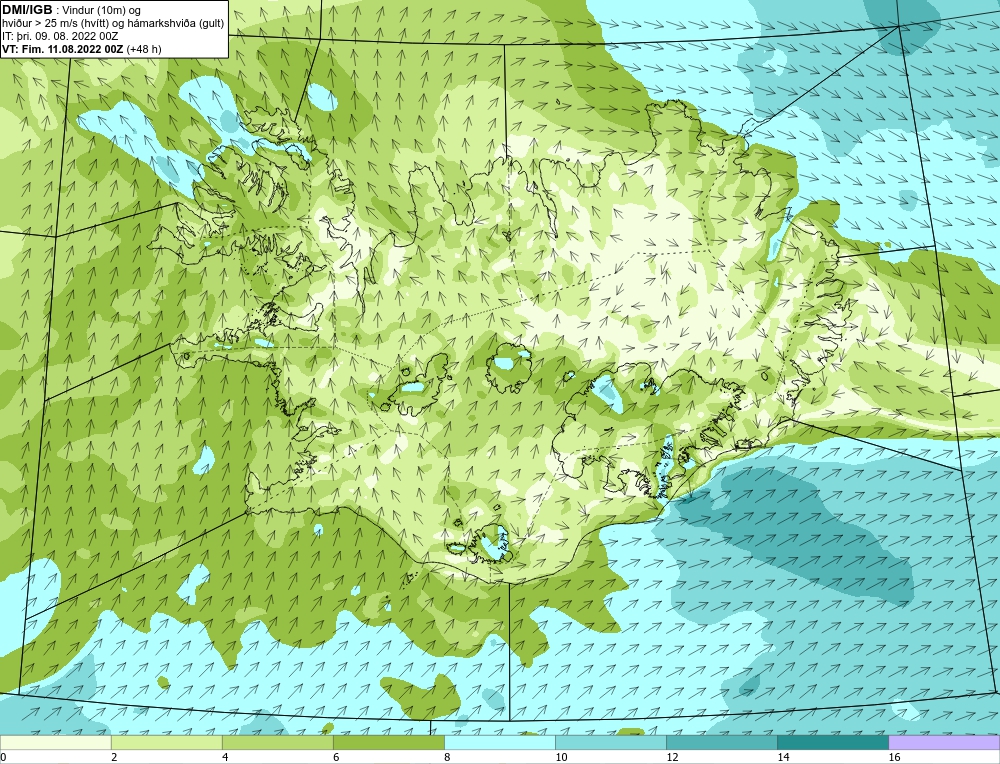Image resolution: width=1000 pixels, height=764 pixels.
Task: Click the darker teal 12–14 legend swatch
Action: 722,742
